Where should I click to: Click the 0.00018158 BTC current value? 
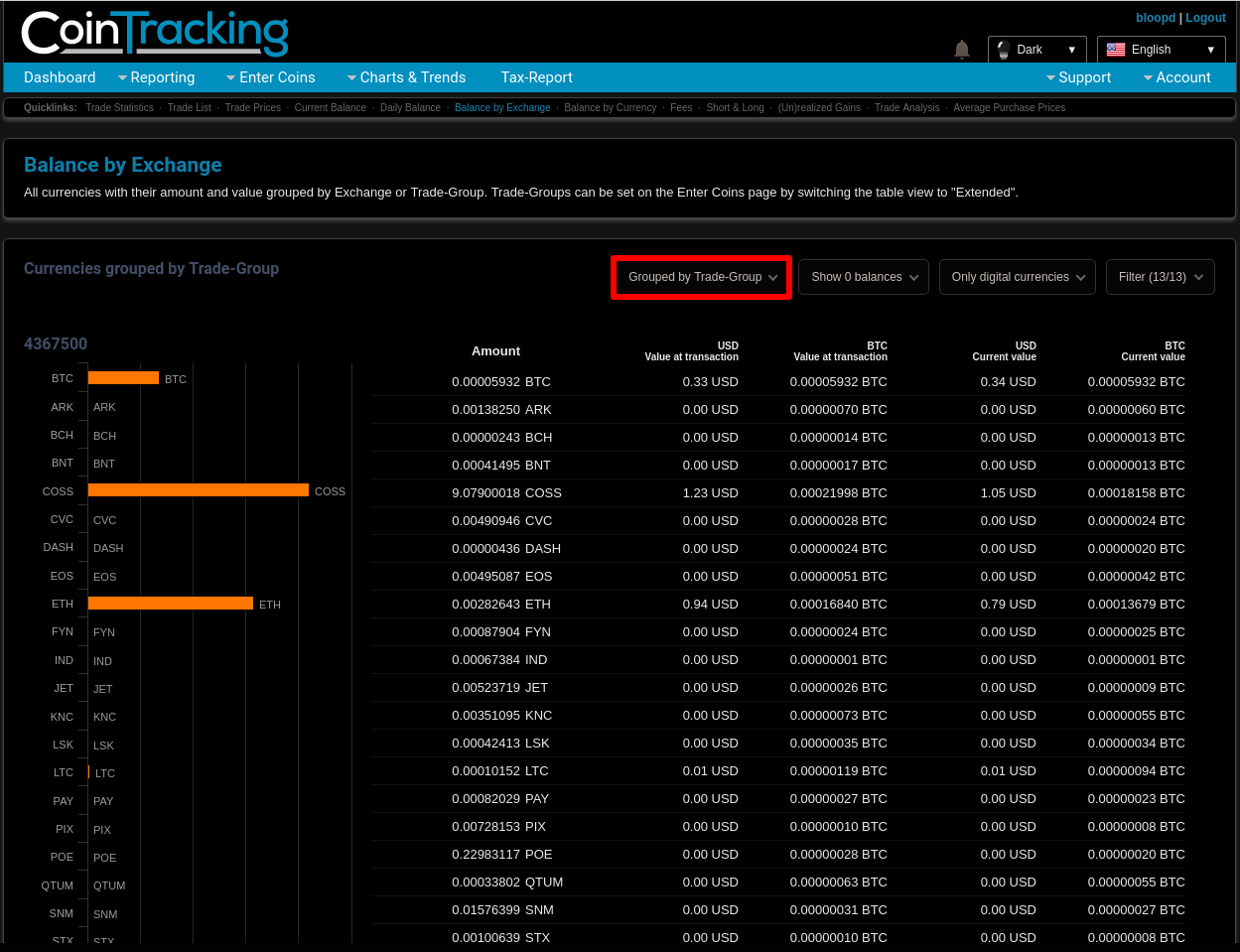tap(1137, 493)
